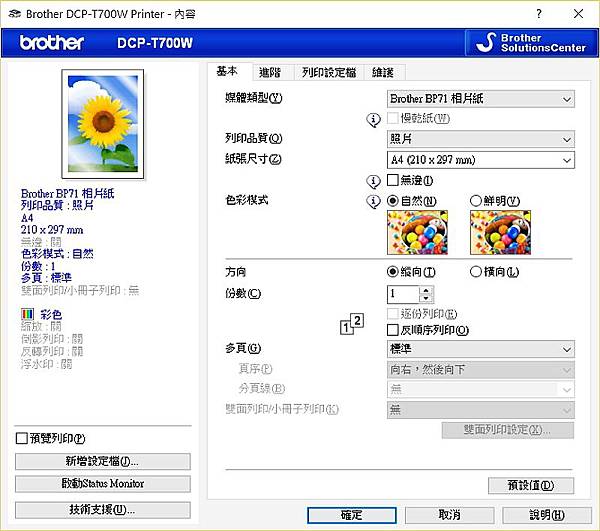Click the 自然 color sample image
This screenshot has width=600, height=531.
click(x=417, y=232)
